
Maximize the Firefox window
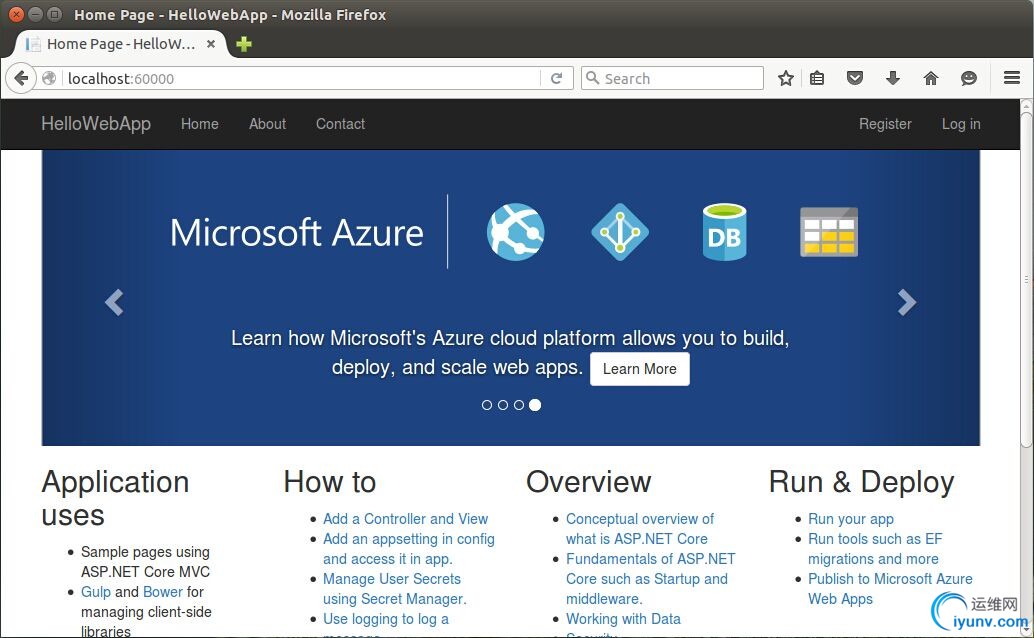(x=55, y=14)
